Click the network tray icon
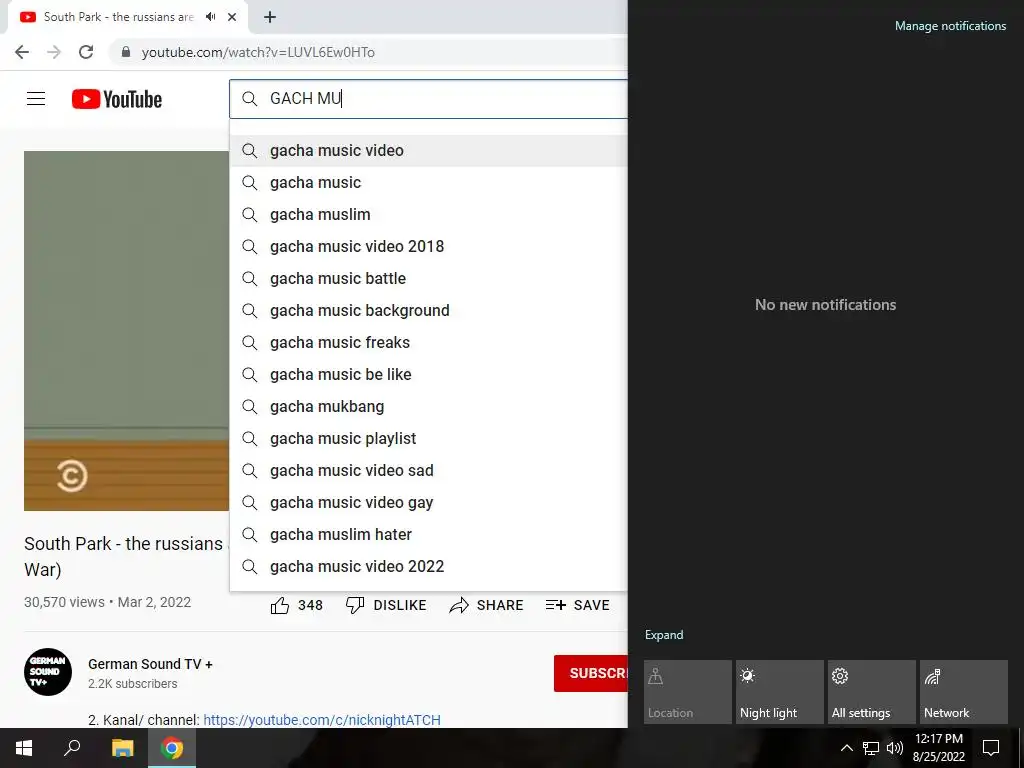Screen dimensions: 1024x768 click(871, 748)
